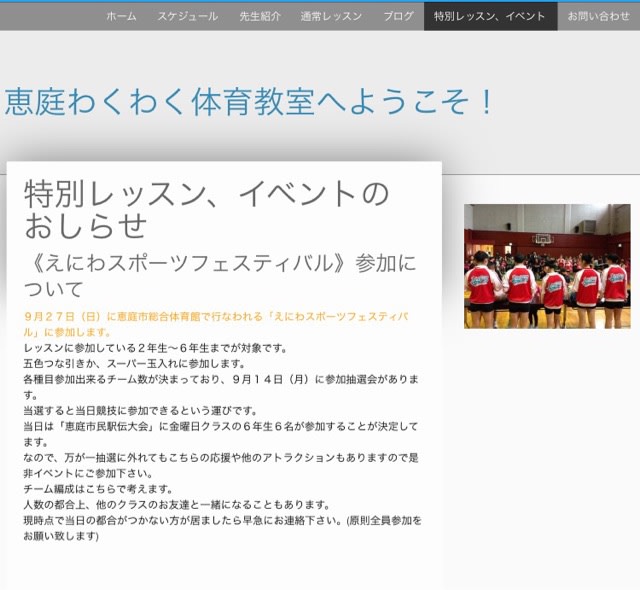
Task: Go to the スケジュール page
Action: click(188, 16)
